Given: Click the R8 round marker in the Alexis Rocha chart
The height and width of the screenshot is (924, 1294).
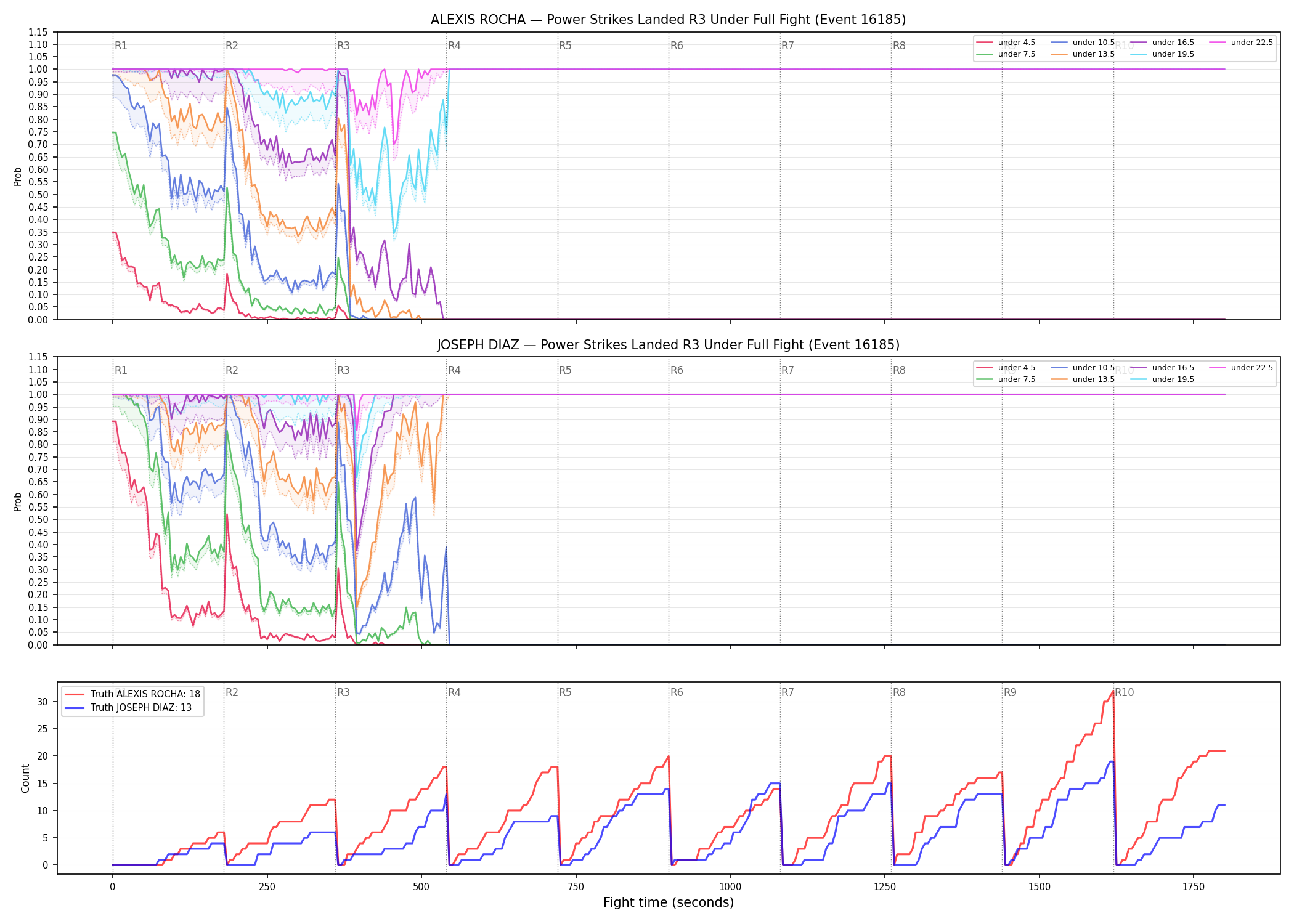Looking at the screenshot, I should click(899, 46).
